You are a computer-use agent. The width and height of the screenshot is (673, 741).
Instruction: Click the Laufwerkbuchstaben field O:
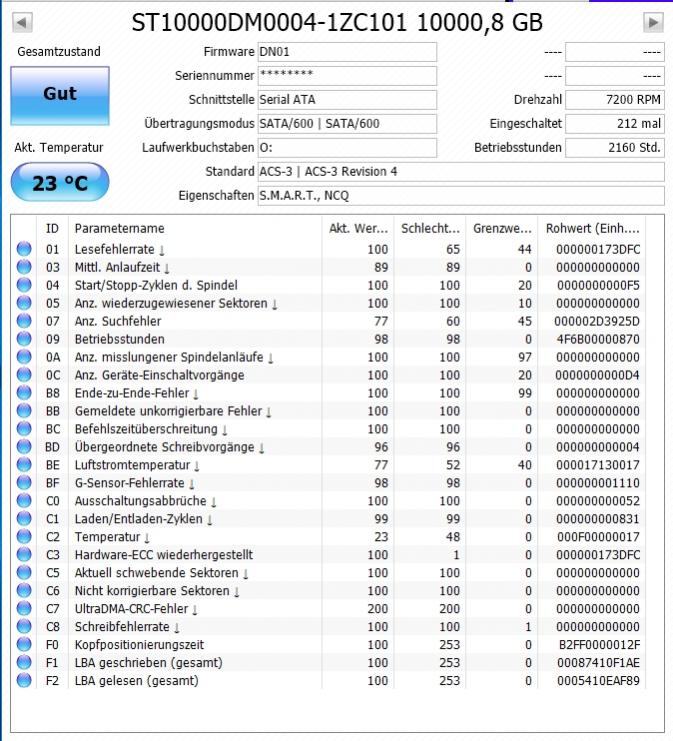(347, 148)
